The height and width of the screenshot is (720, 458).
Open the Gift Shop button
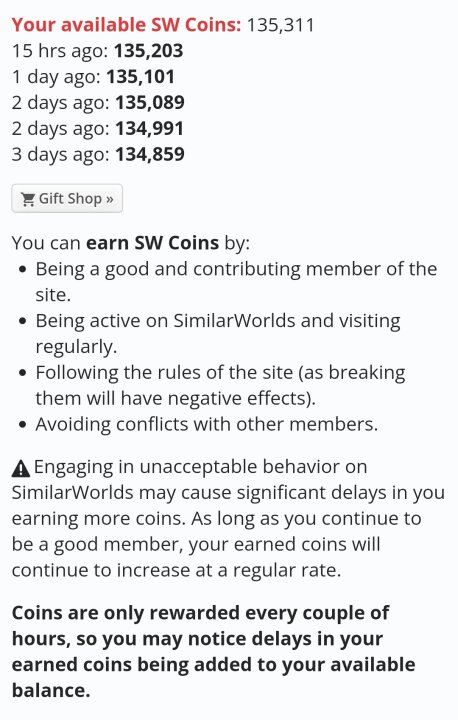pyautogui.click(x=67, y=198)
